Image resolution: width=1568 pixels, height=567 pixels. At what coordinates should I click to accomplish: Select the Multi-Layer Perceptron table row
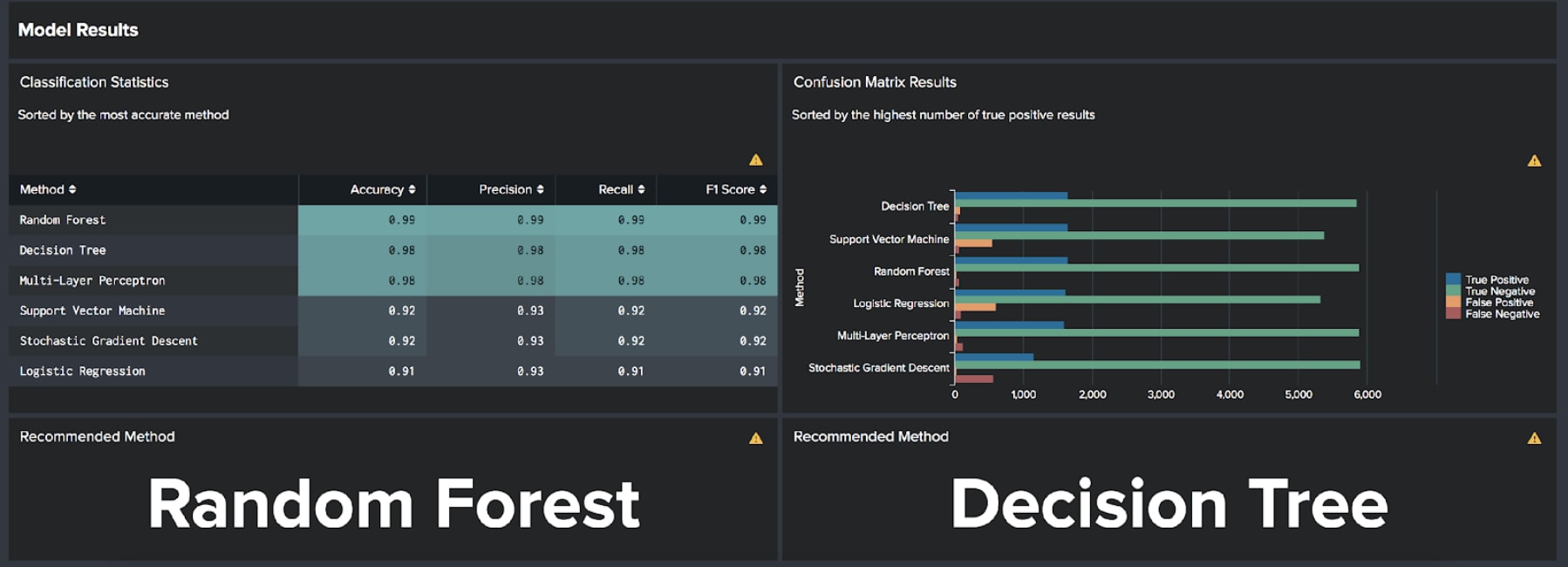(392, 280)
